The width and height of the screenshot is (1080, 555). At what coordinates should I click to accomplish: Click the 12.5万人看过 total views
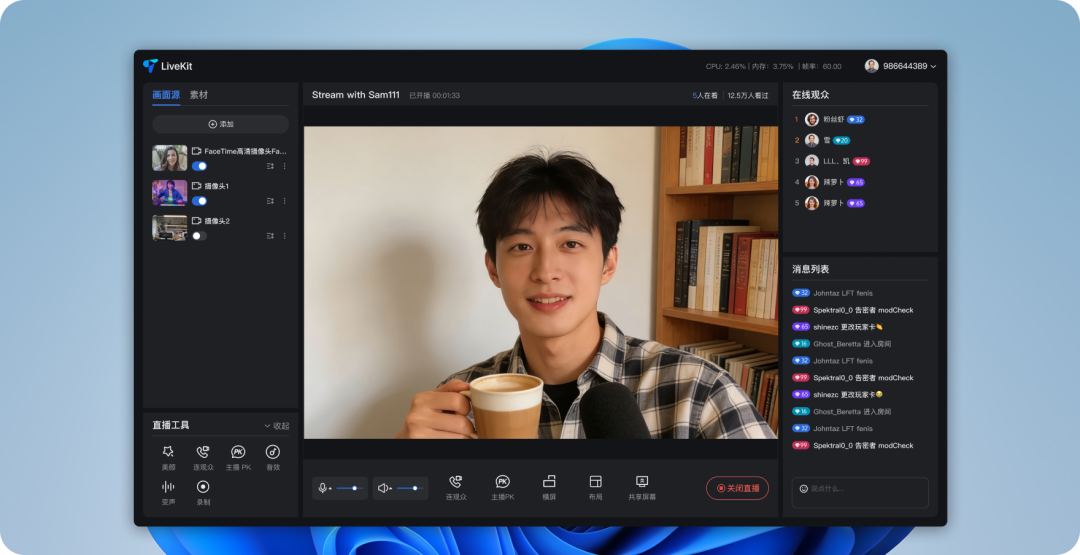pyautogui.click(x=748, y=96)
